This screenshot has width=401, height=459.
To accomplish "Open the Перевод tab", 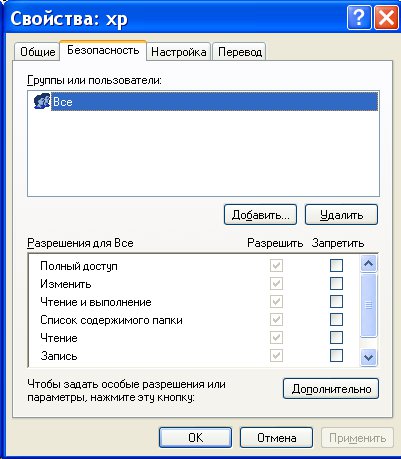I will [239, 52].
